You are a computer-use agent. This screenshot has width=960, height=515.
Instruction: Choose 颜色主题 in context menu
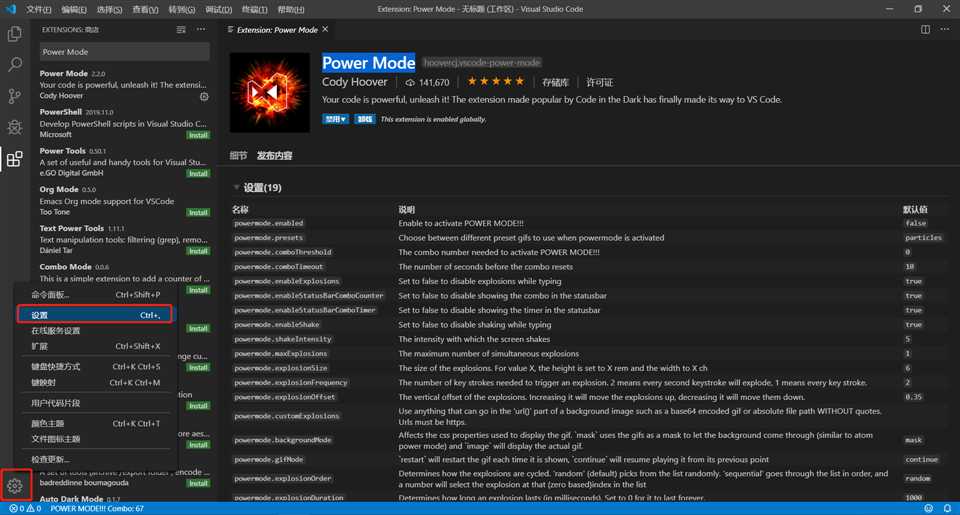point(96,423)
